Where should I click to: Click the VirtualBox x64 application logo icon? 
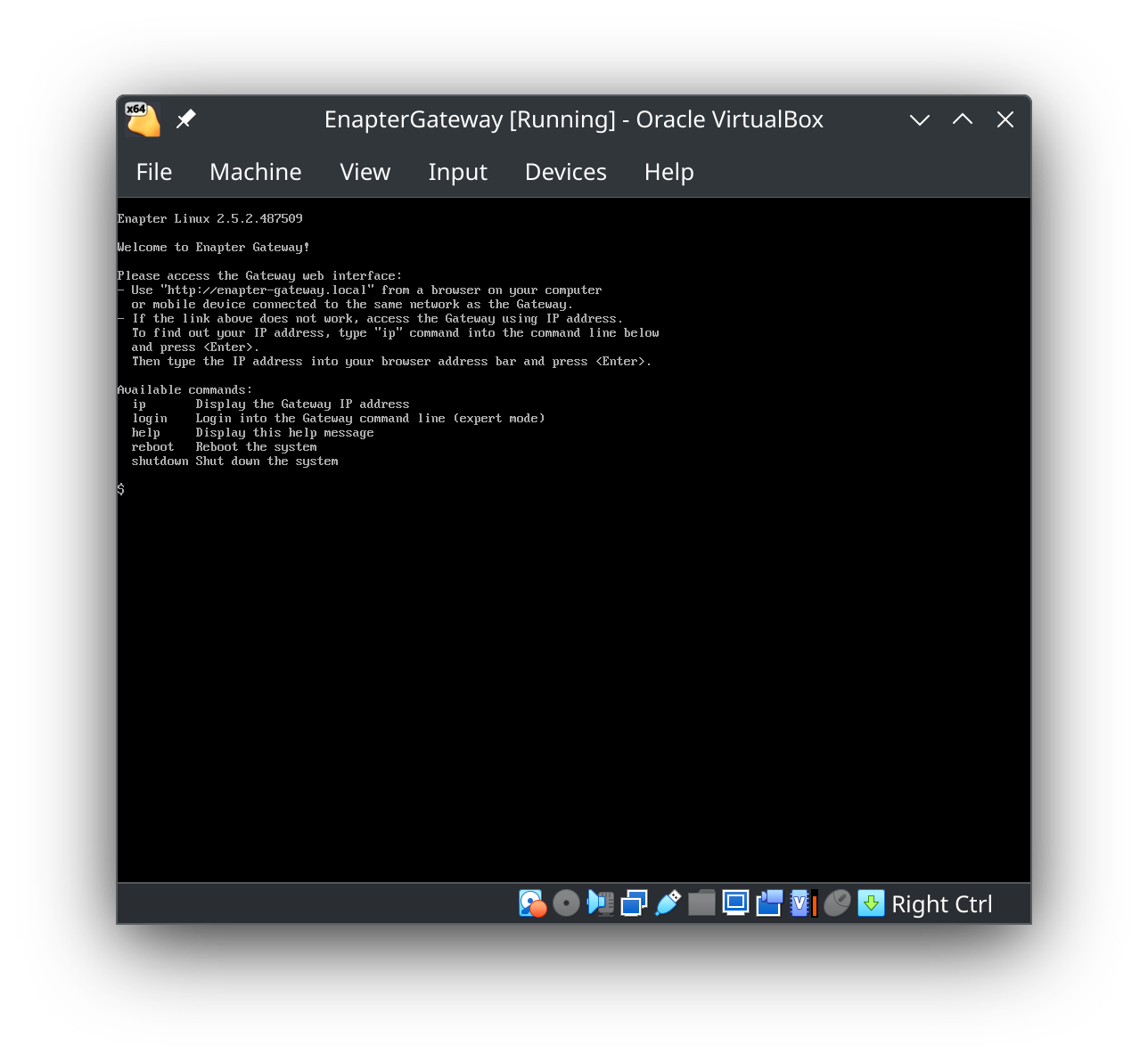coord(141,118)
